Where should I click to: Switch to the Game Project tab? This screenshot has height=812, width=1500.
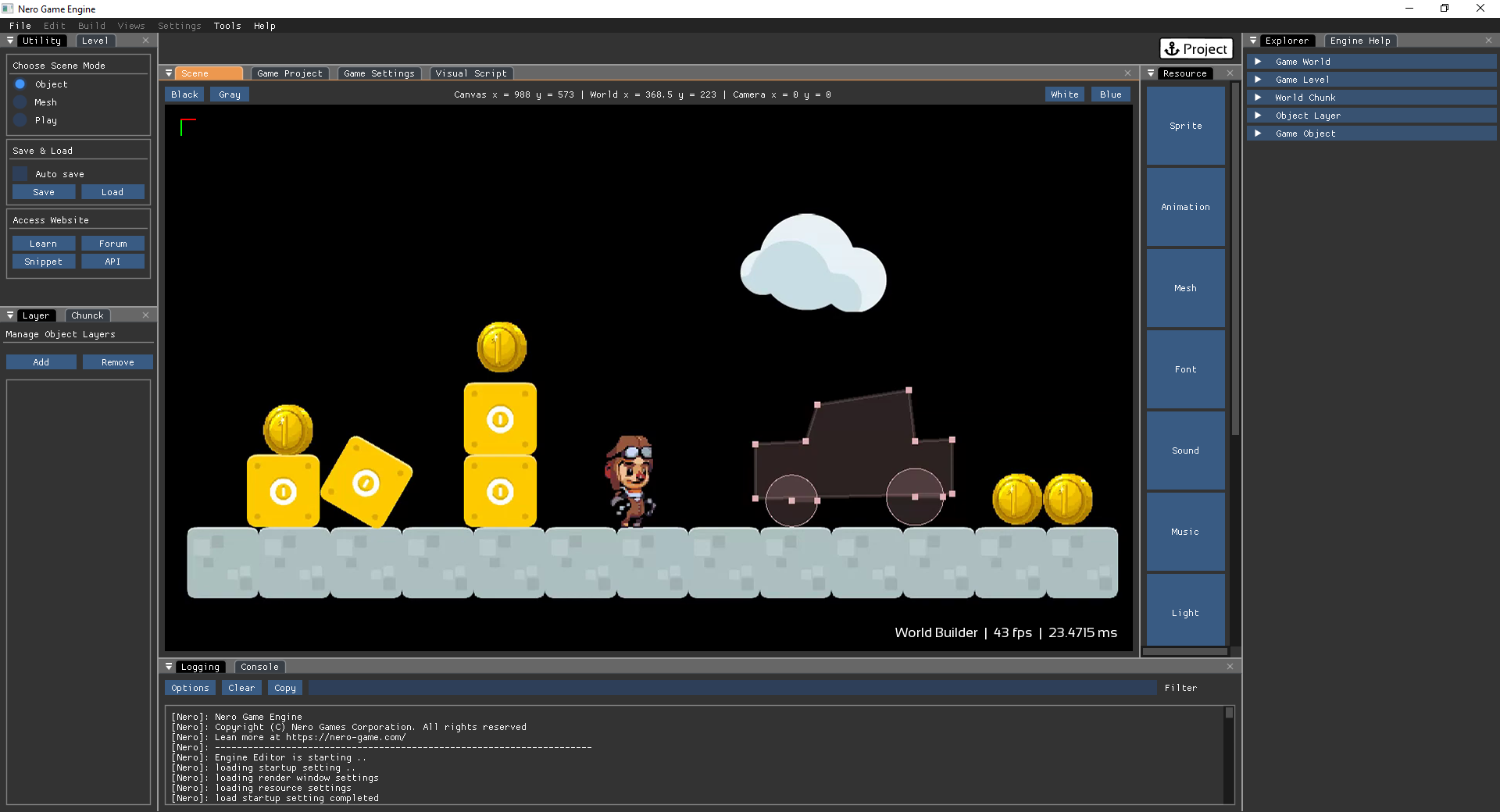click(290, 73)
